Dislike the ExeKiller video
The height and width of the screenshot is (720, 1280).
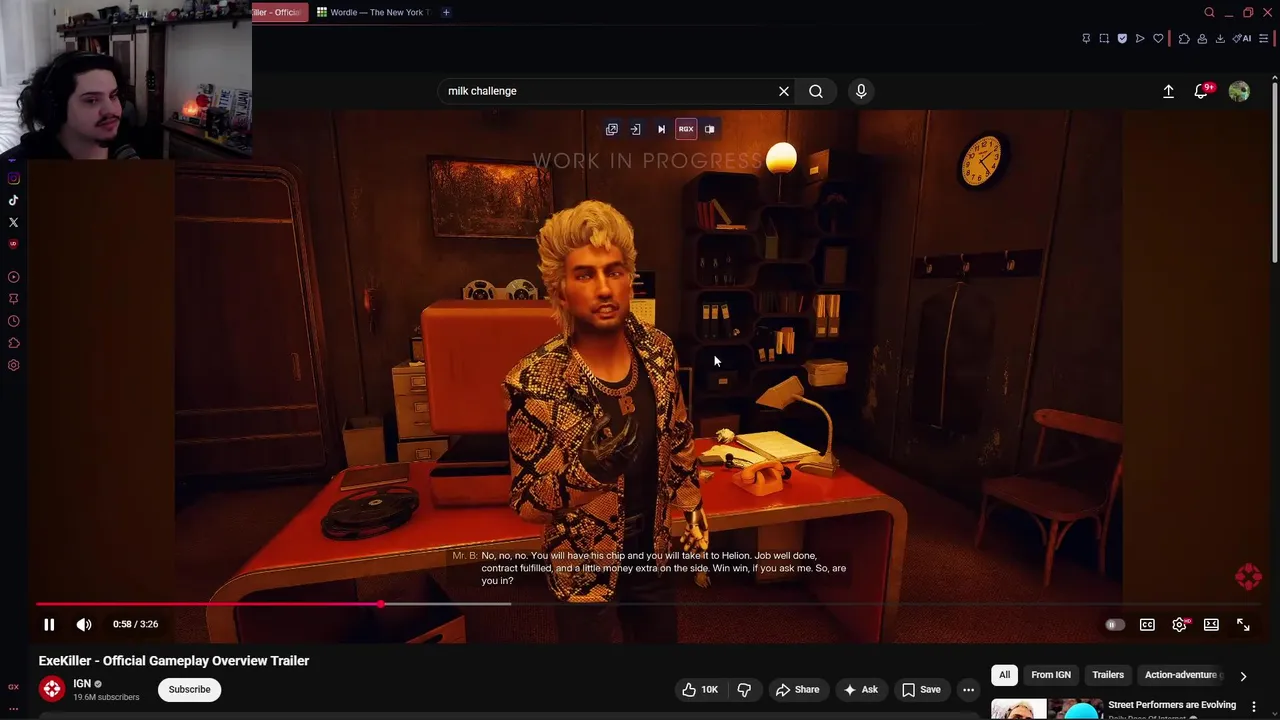click(744, 689)
